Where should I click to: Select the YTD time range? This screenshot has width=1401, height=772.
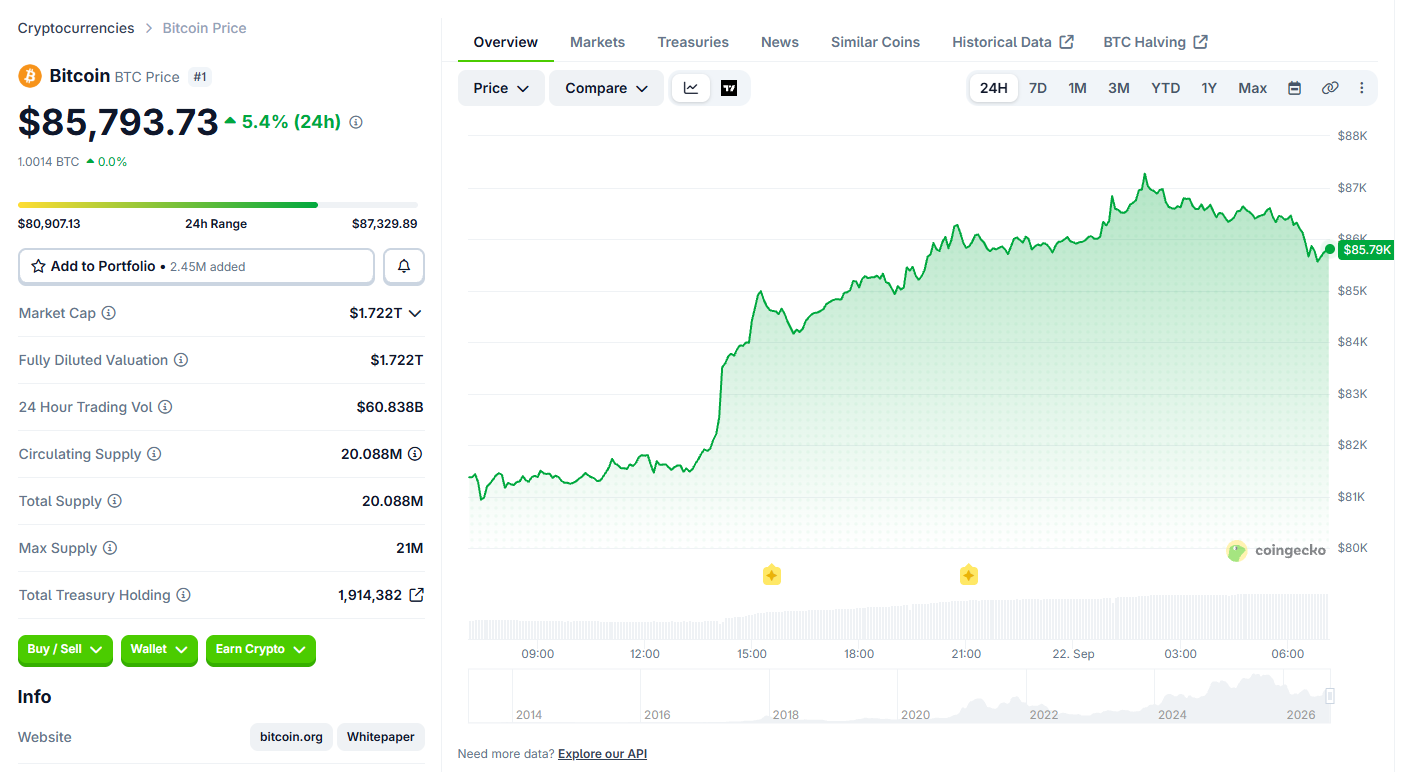click(x=1165, y=88)
